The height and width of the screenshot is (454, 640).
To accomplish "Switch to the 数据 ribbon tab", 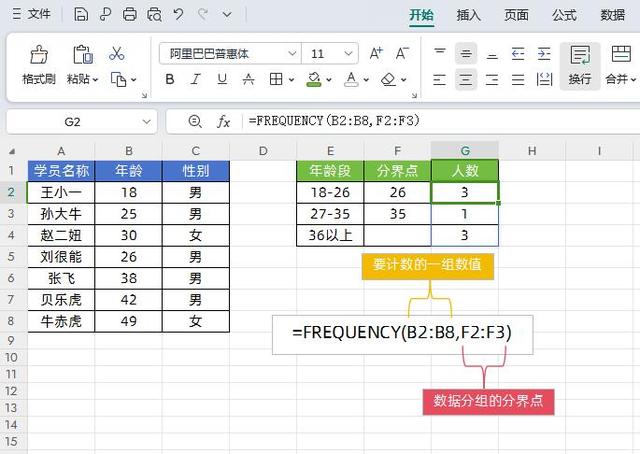I will coord(613,15).
